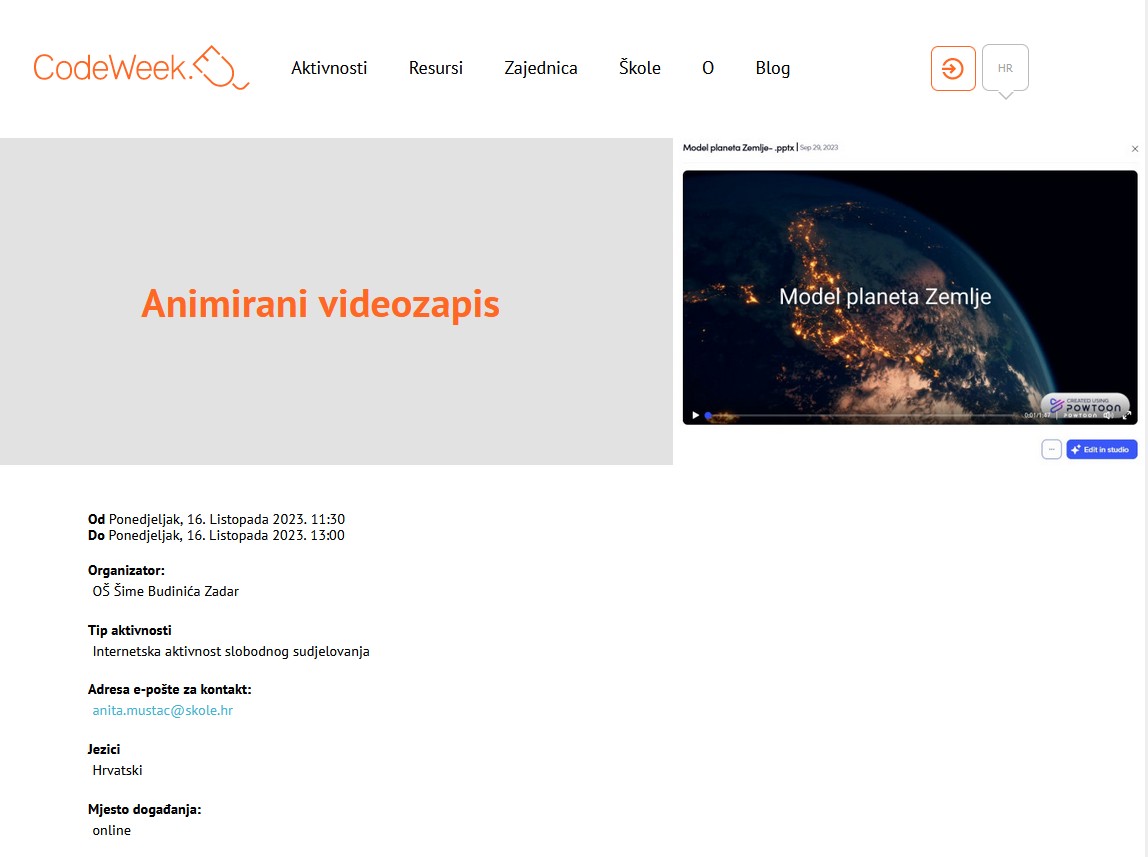Screen dimensions: 1148x857
Task: Email anita.mustac@skole.hr contact link
Action: click(163, 710)
